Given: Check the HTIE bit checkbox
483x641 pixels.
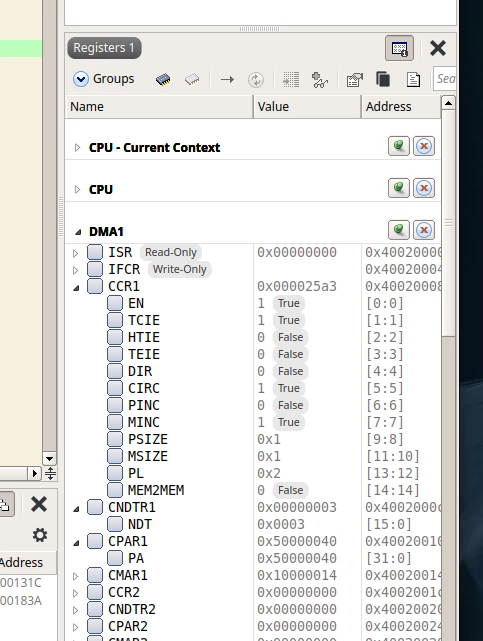Looking at the screenshot, I should [x=115, y=337].
